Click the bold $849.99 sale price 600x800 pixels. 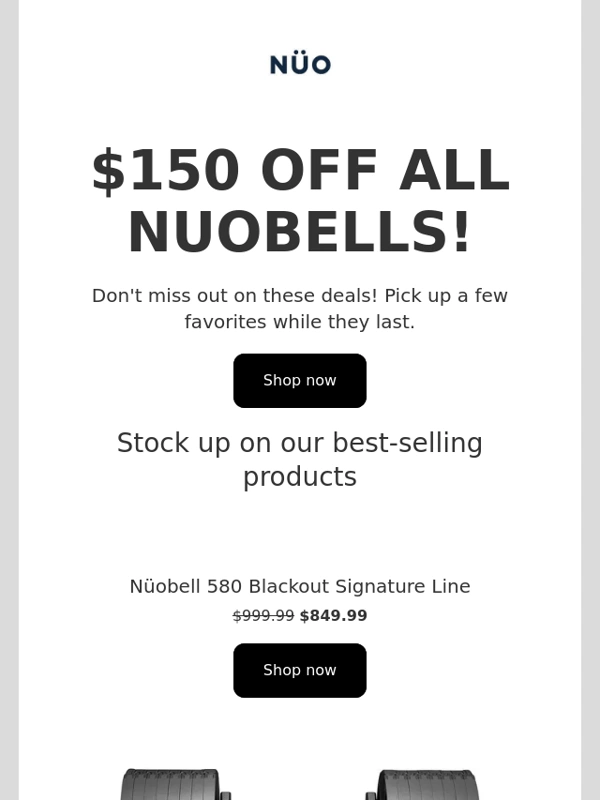coord(333,616)
